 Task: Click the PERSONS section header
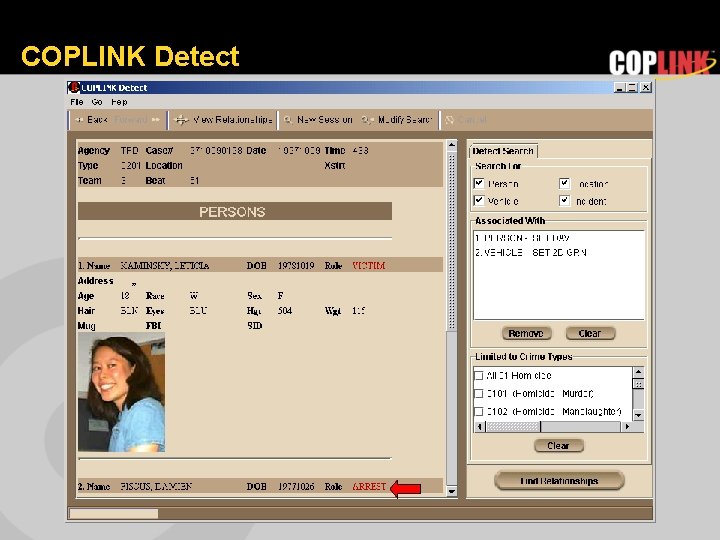pos(235,212)
